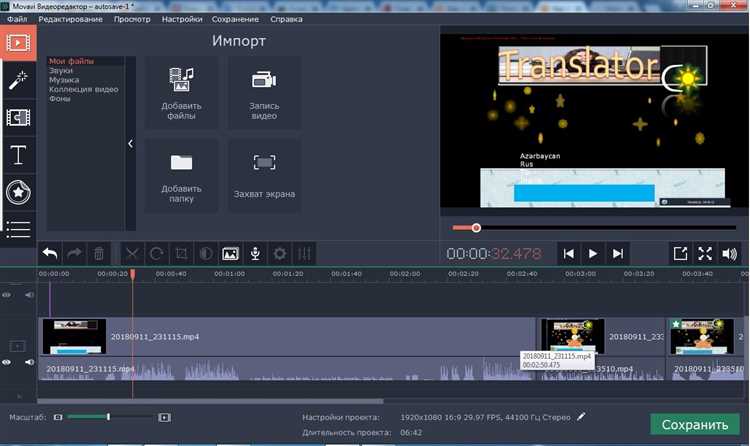This screenshot has height=446, width=750.
Task: Collapse the import categories panel arrow
Action: (x=131, y=144)
